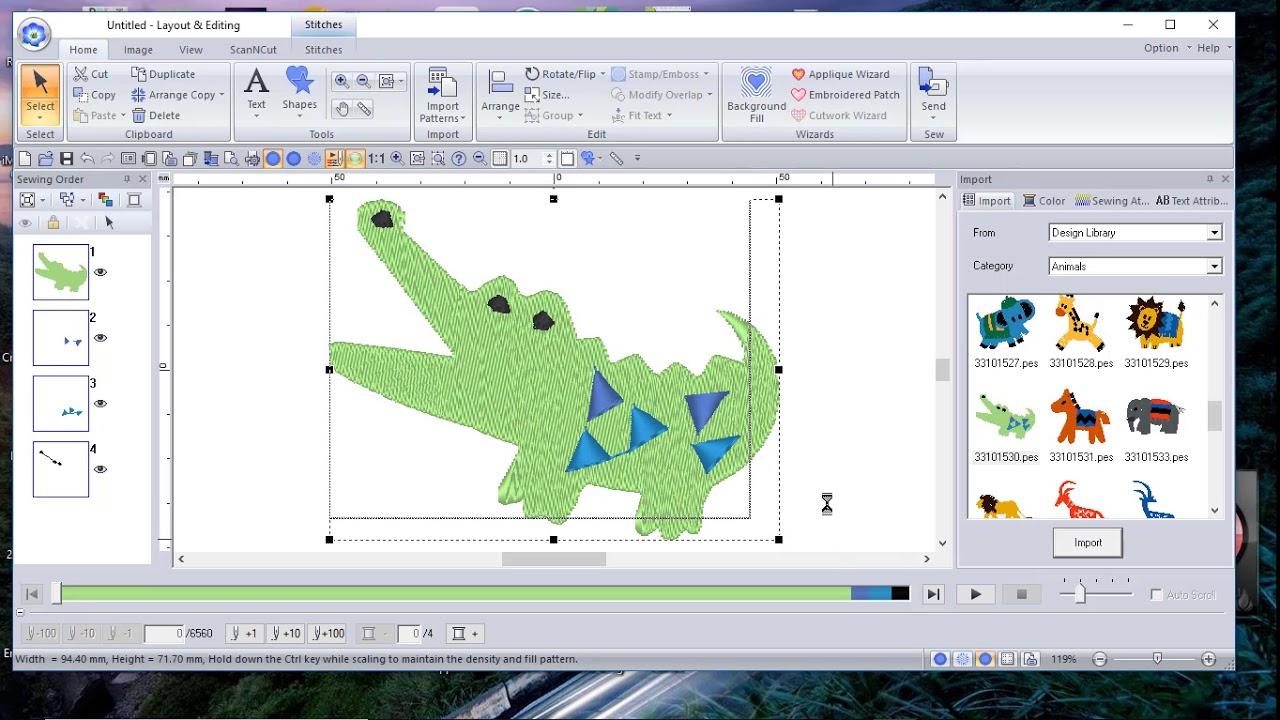The height and width of the screenshot is (720, 1280).
Task: Play the stitch simulation
Action: coord(975,595)
